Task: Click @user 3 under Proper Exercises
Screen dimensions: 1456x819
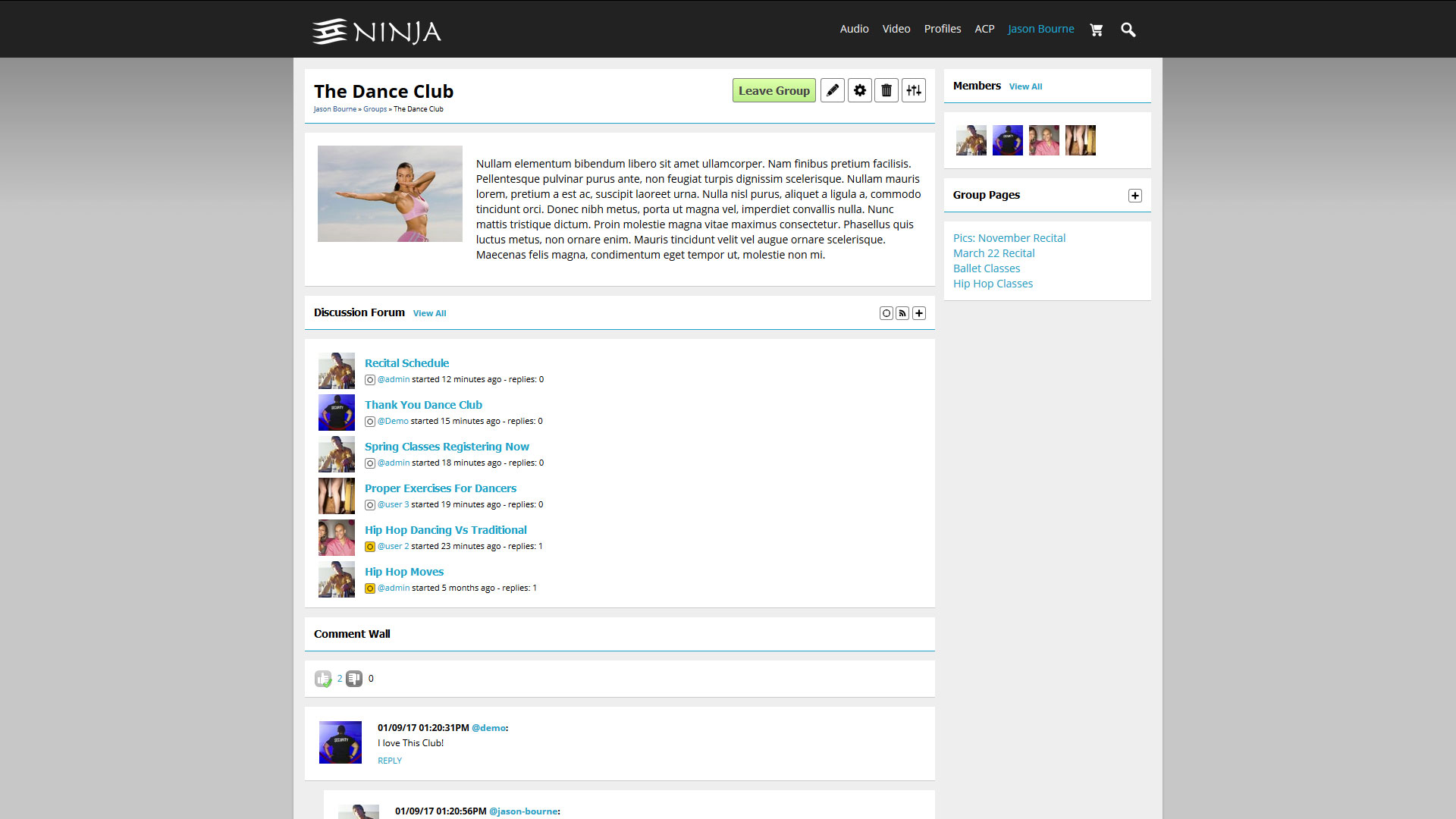Action: [x=393, y=504]
